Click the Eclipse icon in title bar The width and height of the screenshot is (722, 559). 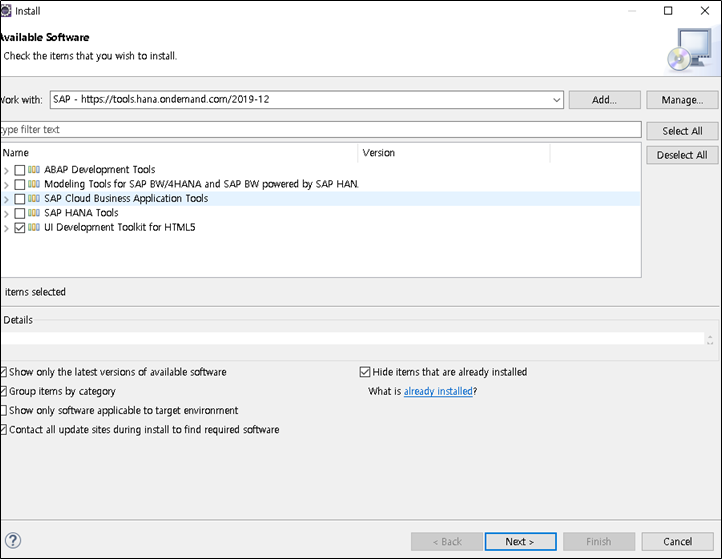coord(5,11)
